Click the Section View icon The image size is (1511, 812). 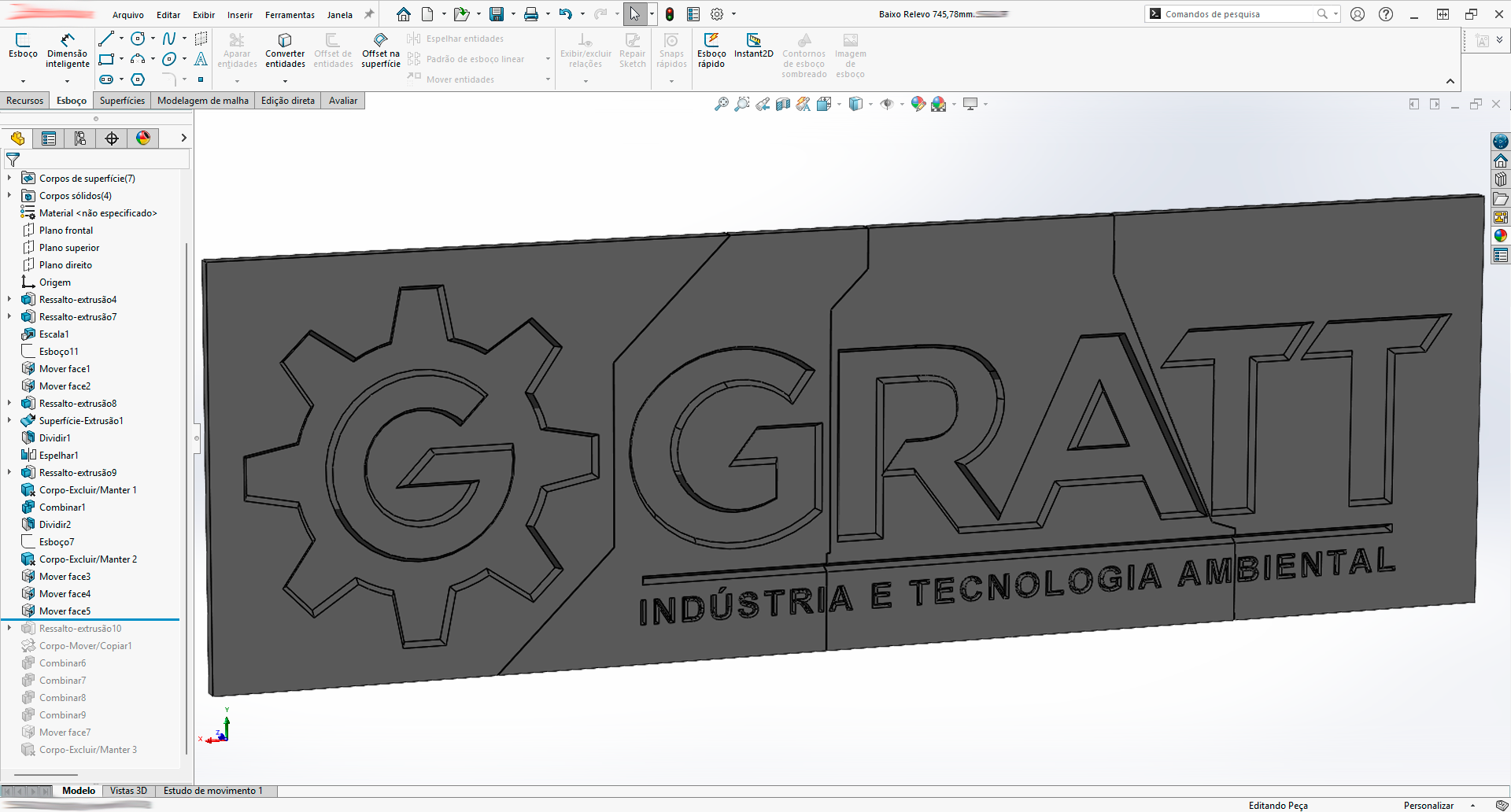tap(782, 104)
